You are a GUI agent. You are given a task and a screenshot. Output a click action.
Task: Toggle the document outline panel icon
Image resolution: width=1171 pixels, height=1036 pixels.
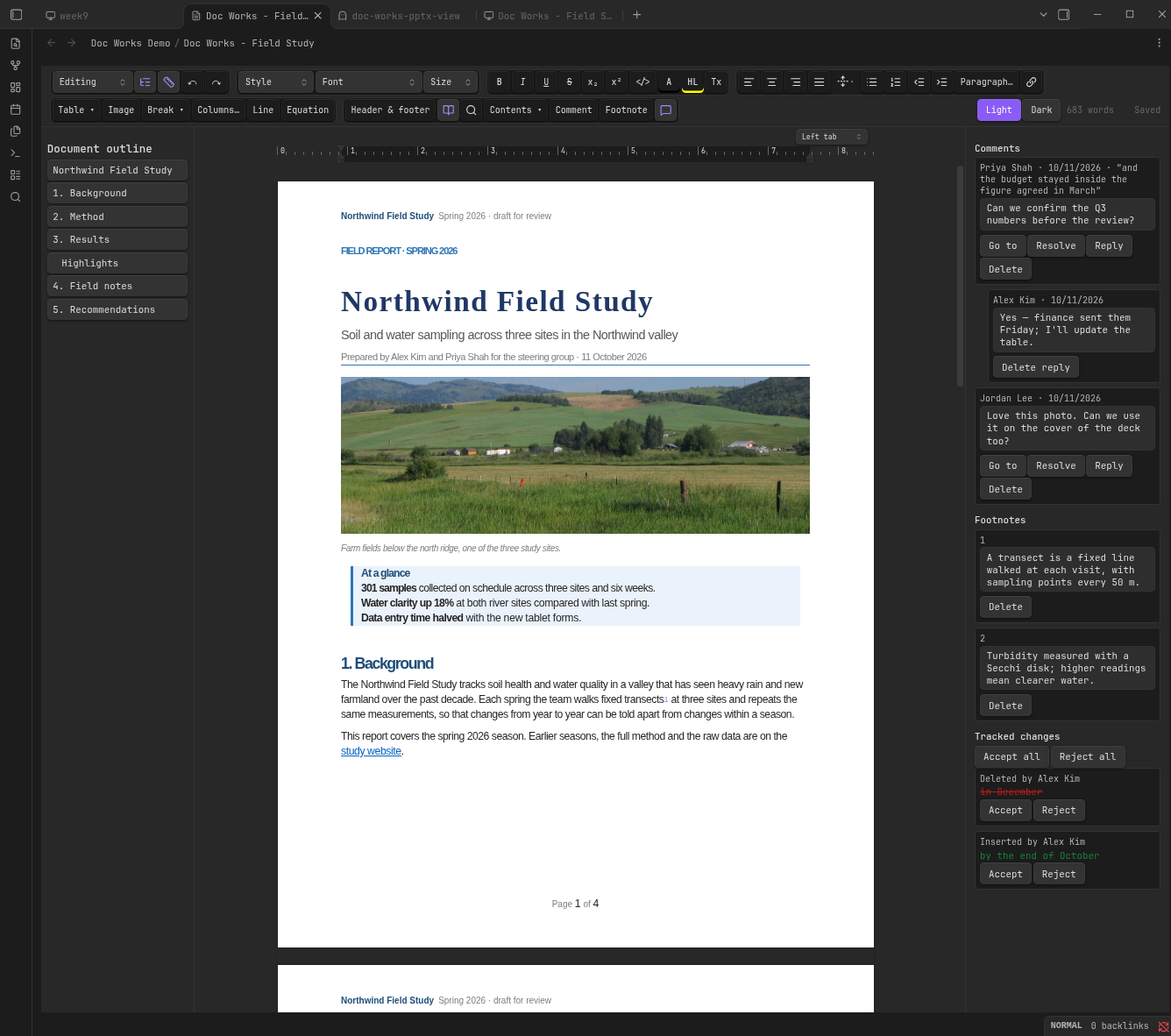point(145,82)
